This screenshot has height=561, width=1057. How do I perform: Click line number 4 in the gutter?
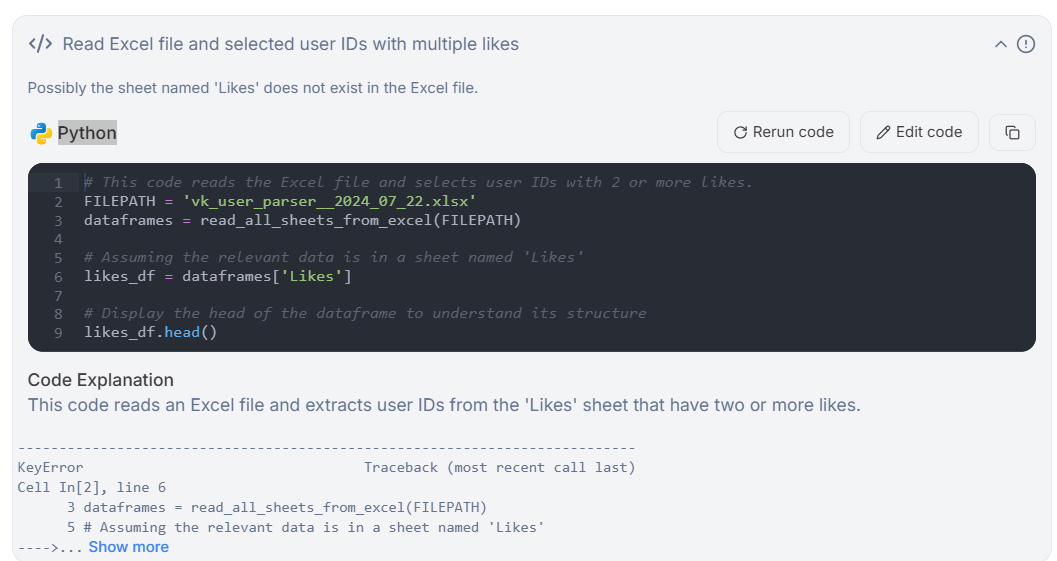pyautogui.click(x=59, y=239)
